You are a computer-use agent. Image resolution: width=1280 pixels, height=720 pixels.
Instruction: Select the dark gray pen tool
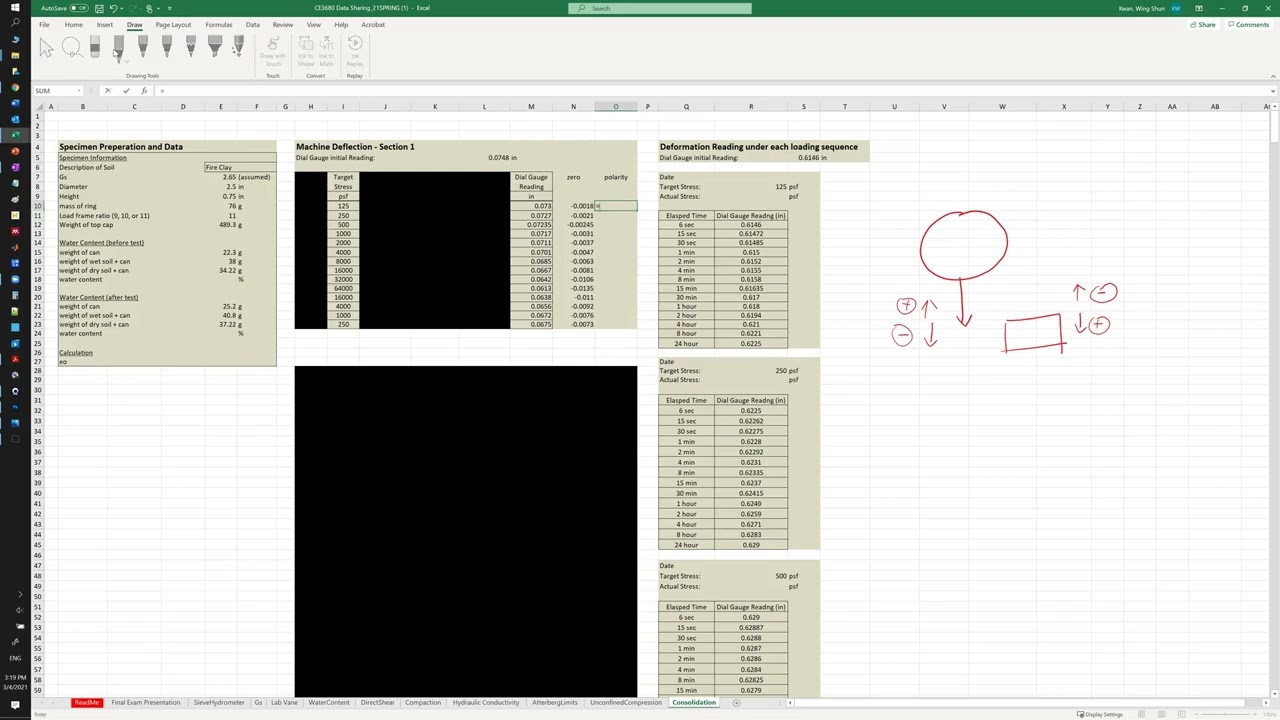142,47
